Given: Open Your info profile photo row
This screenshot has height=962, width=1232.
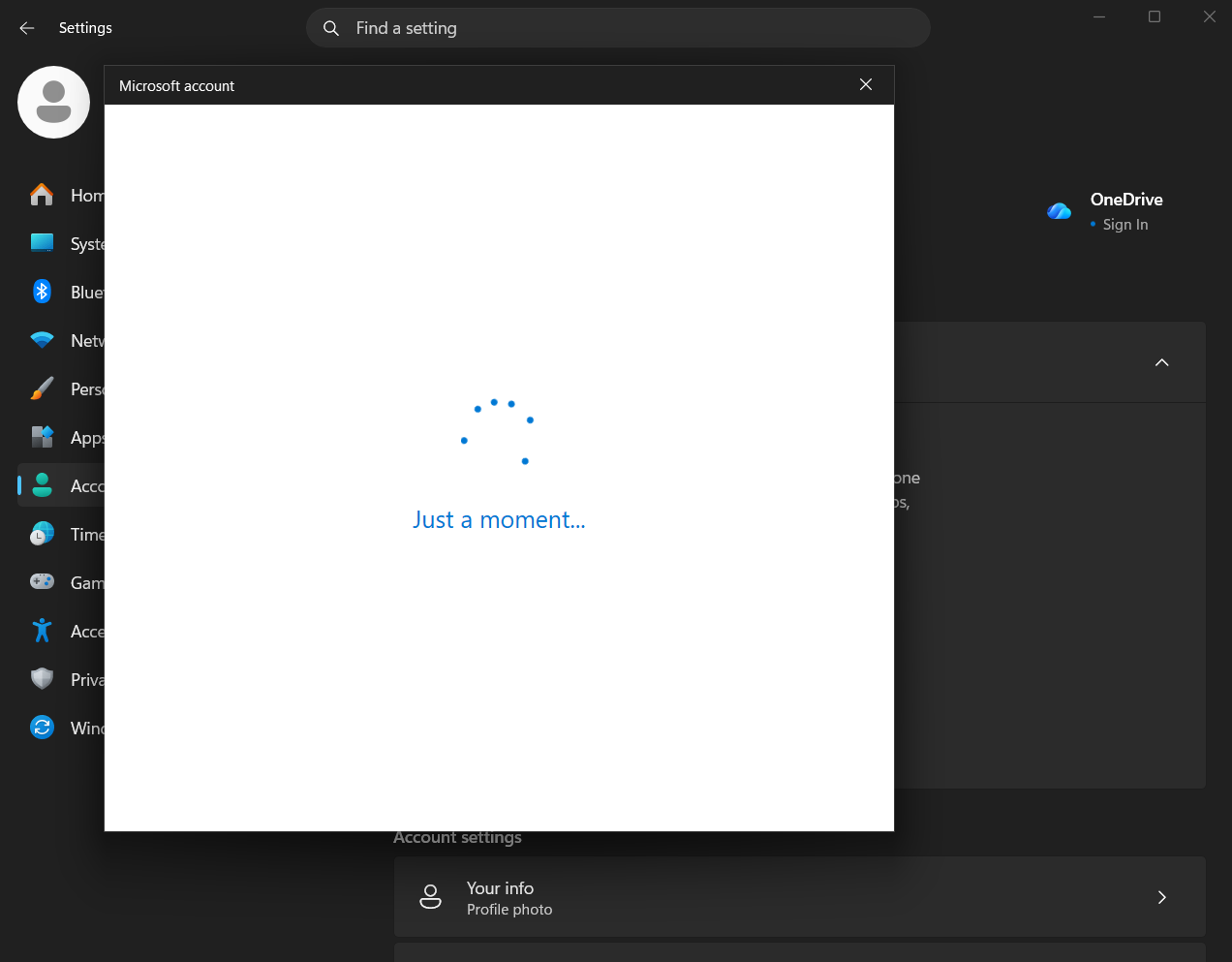Looking at the screenshot, I should (x=800, y=897).
